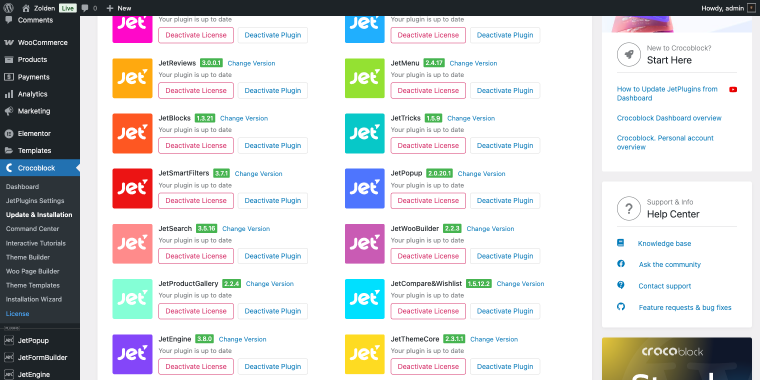Deactivate Plugin JetSmartFilters
The width and height of the screenshot is (760, 380).
click(x=273, y=201)
